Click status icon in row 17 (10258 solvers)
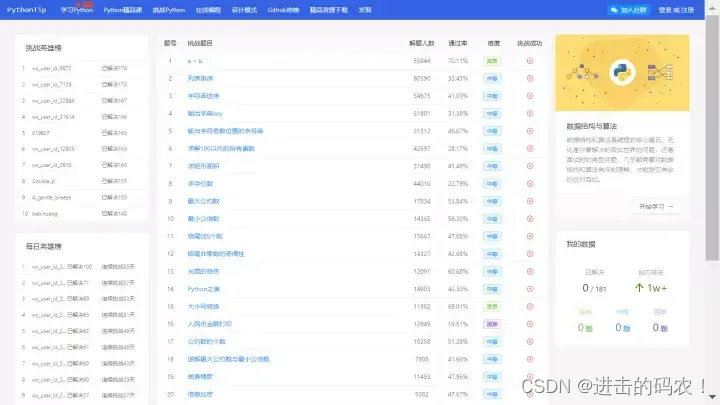Viewport: 720px width, 405px height. point(530,342)
